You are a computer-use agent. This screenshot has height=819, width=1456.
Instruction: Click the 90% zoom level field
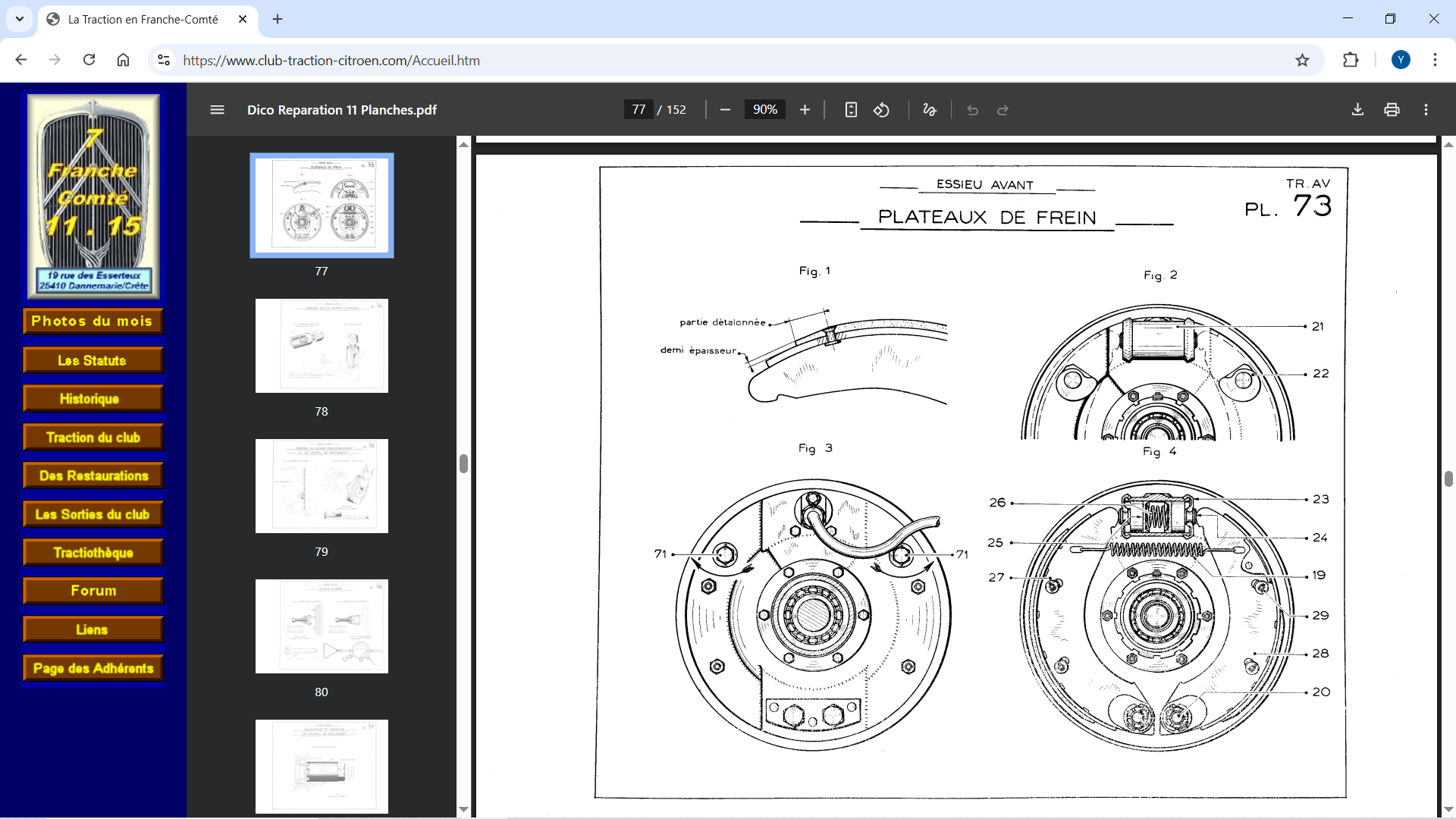click(x=764, y=110)
